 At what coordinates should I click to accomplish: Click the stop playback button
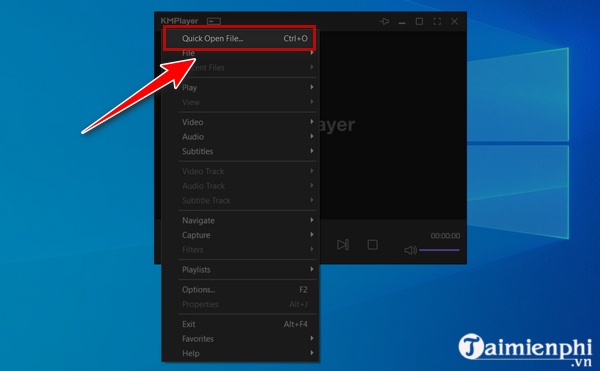373,244
